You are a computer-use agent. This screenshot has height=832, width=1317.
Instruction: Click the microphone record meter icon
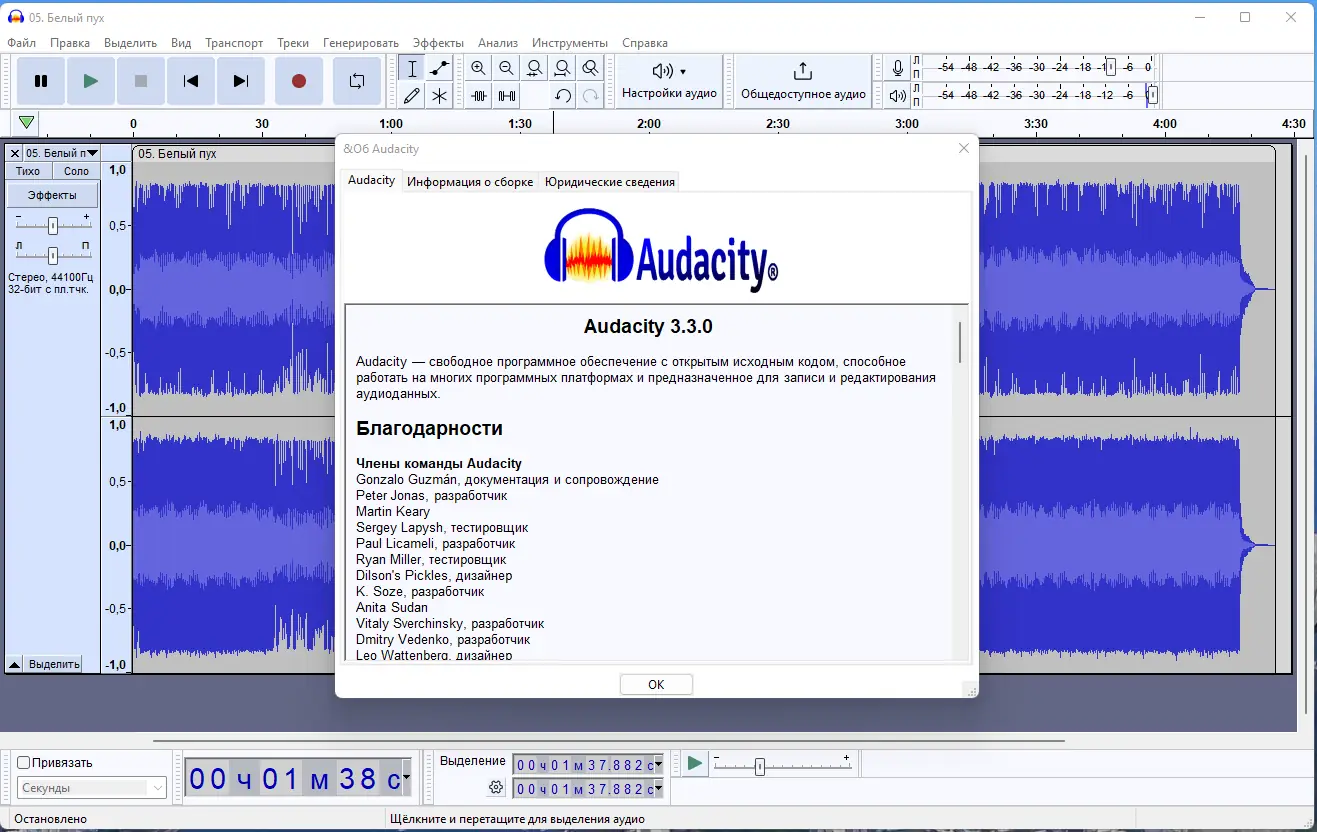pos(898,68)
